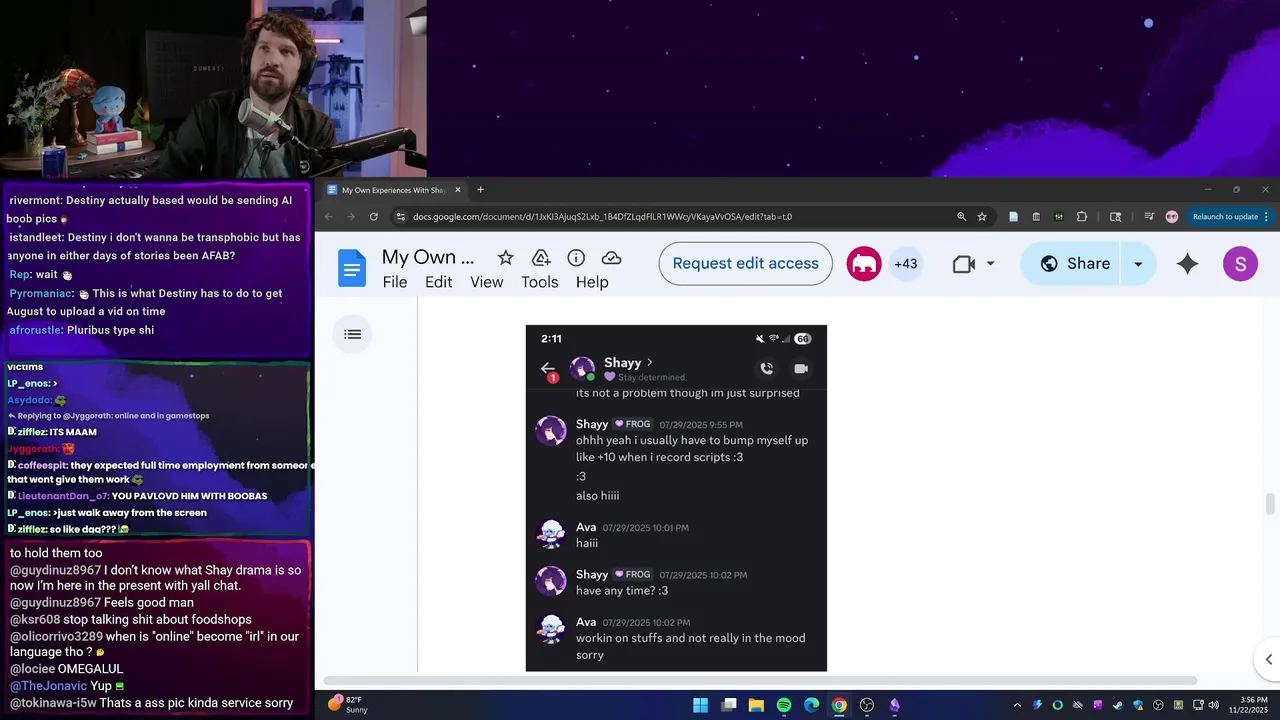Open the zoom magnifier in address bar
This screenshot has height=720, width=1280.
point(961,216)
